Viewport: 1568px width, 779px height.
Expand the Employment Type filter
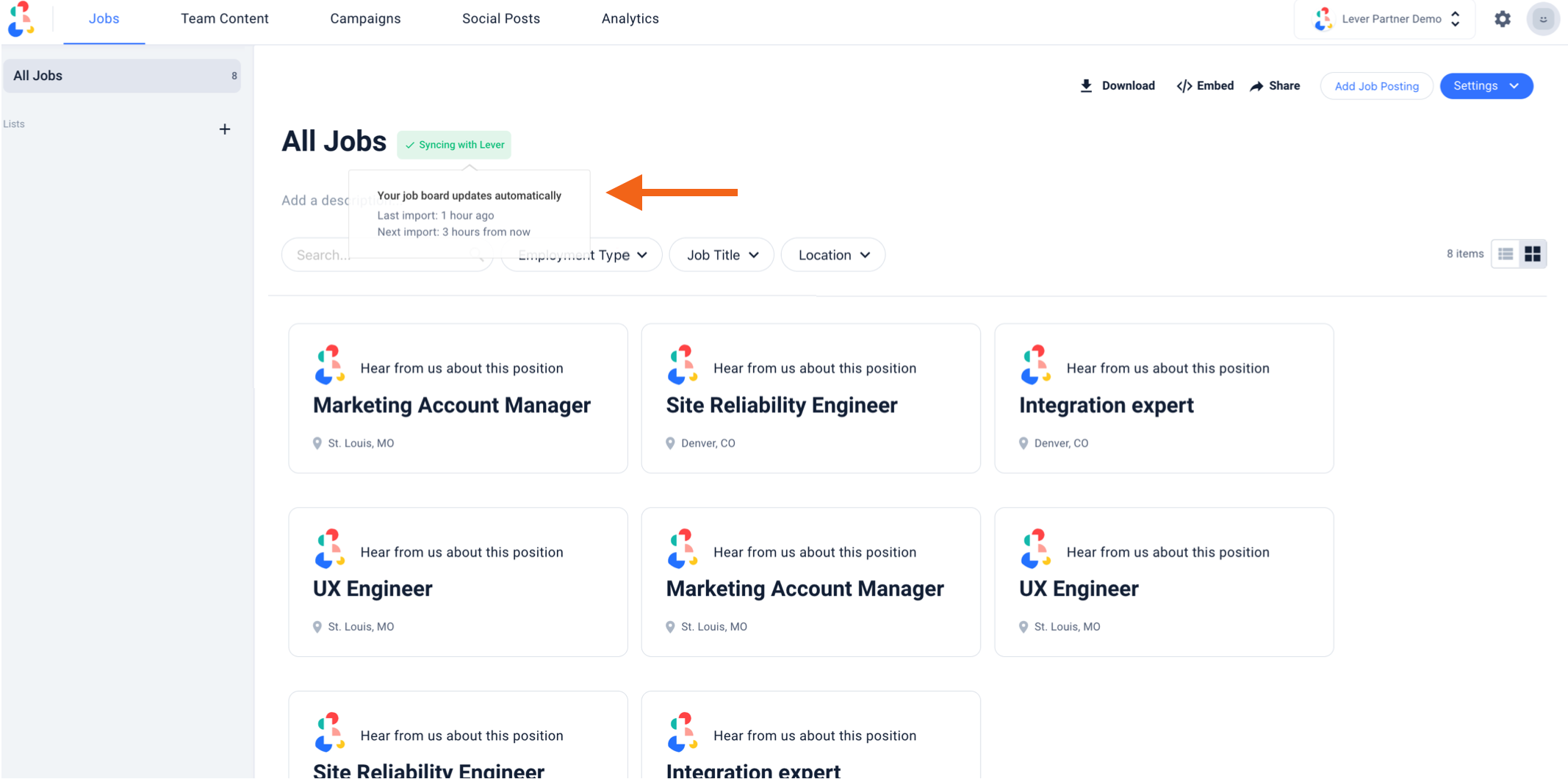point(582,255)
